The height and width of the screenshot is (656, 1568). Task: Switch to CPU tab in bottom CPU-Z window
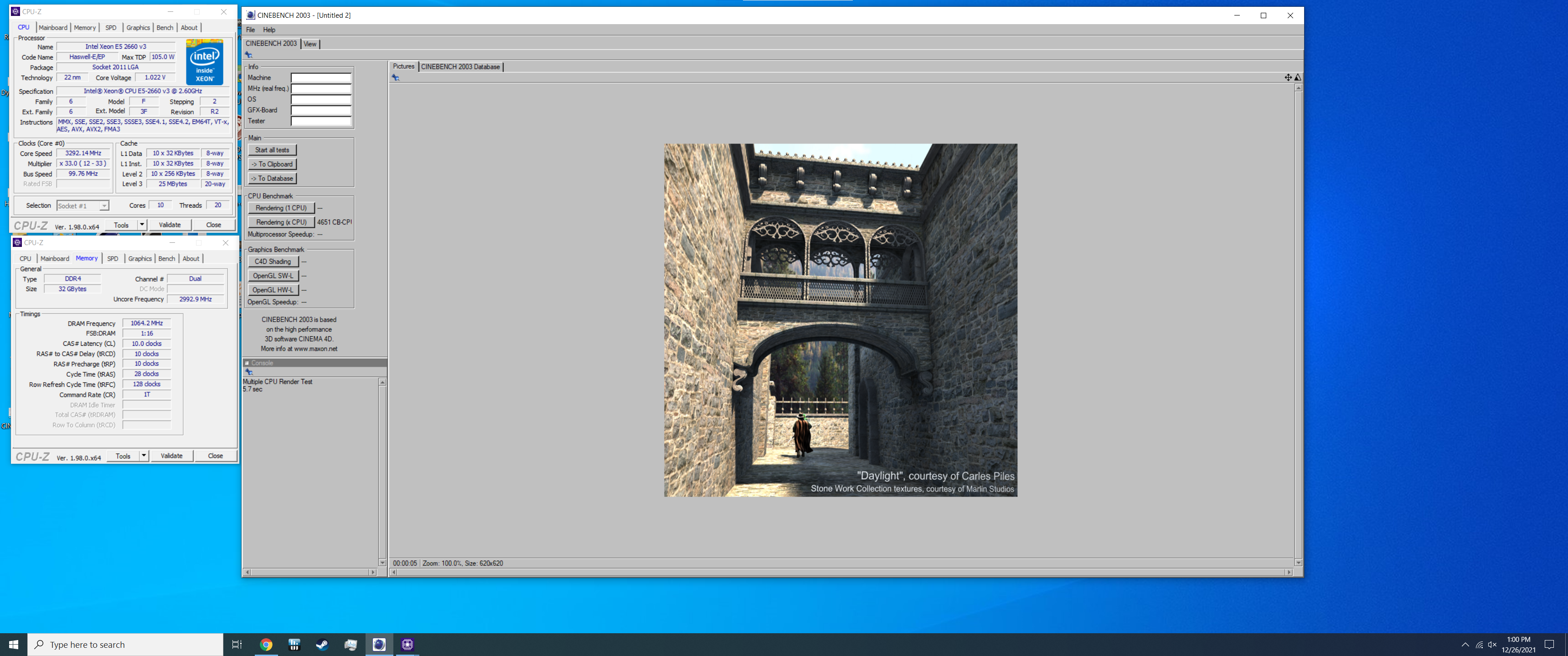[25, 259]
